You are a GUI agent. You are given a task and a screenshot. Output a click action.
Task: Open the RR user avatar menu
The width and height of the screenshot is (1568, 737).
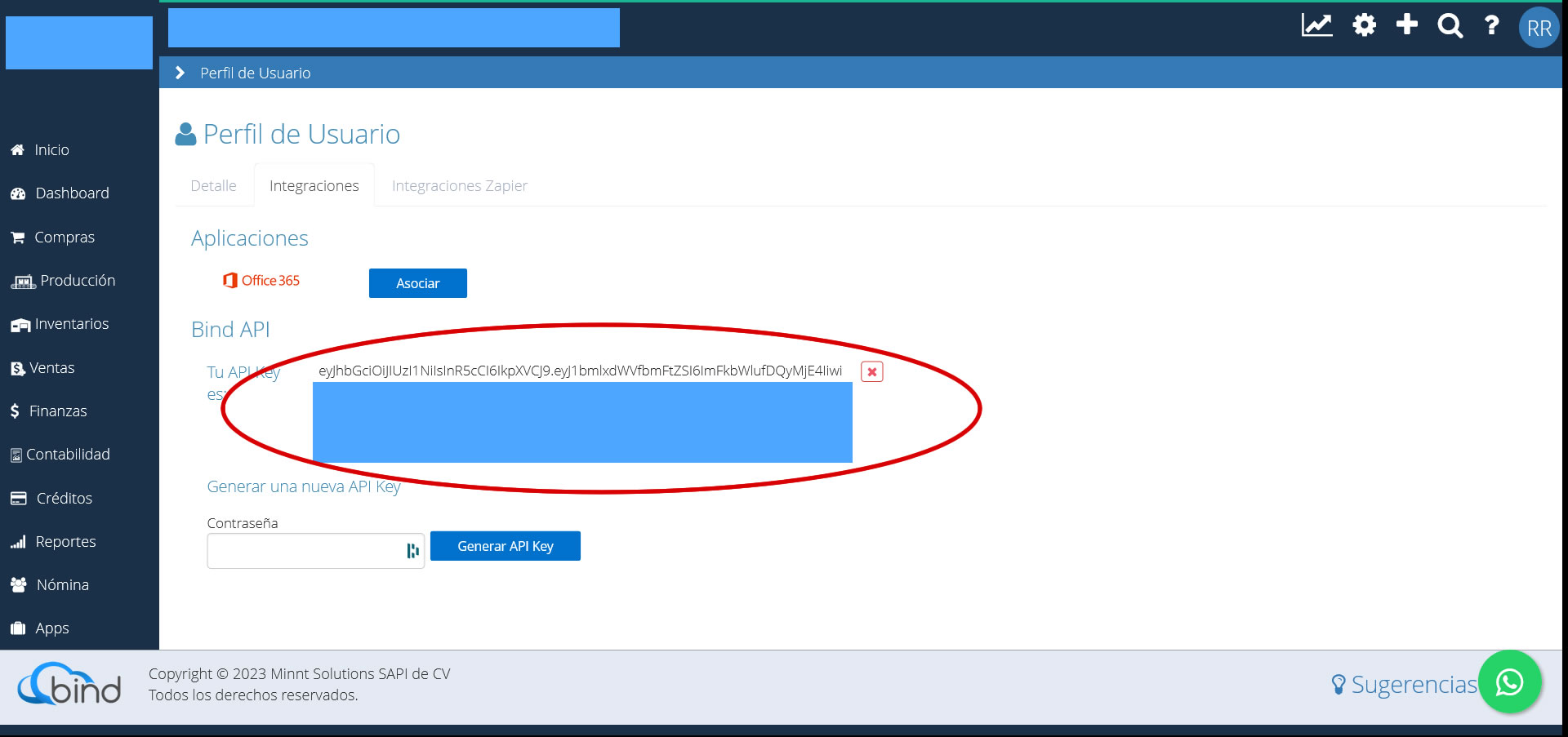1539,29
